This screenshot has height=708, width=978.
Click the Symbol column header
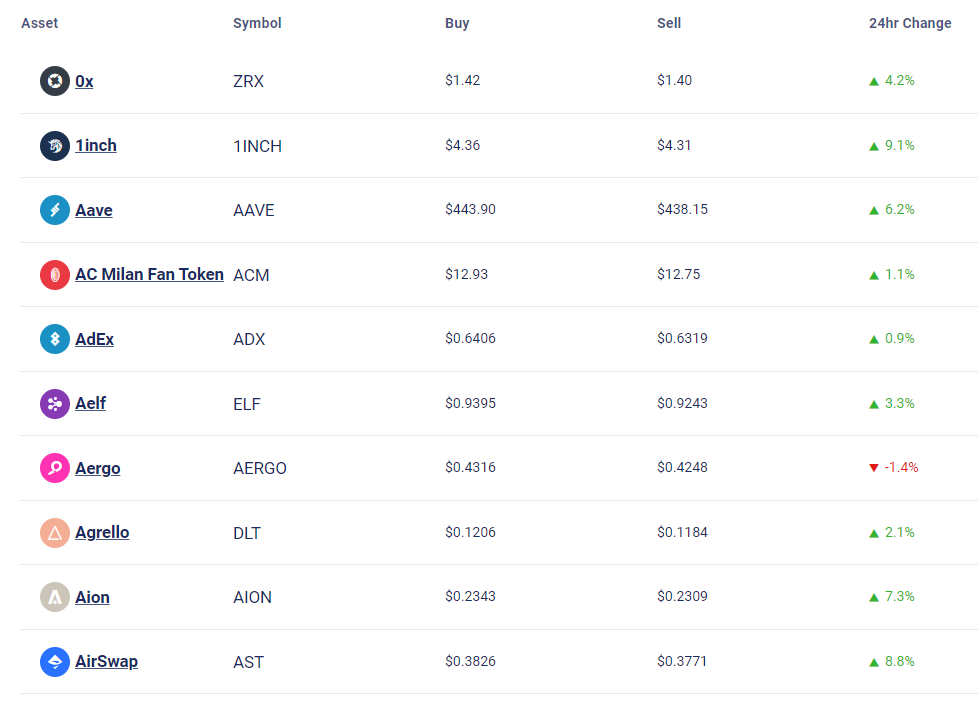257,23
